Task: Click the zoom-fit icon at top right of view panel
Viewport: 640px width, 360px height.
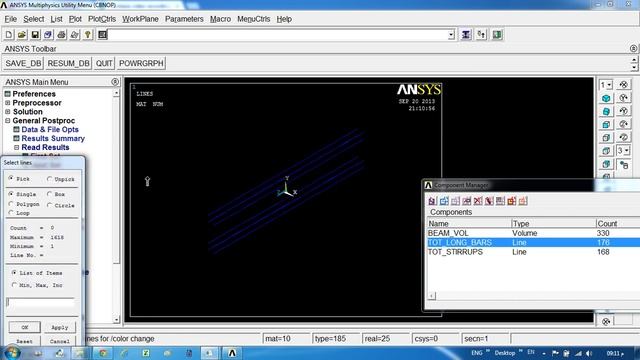Action: pos(624,84)
